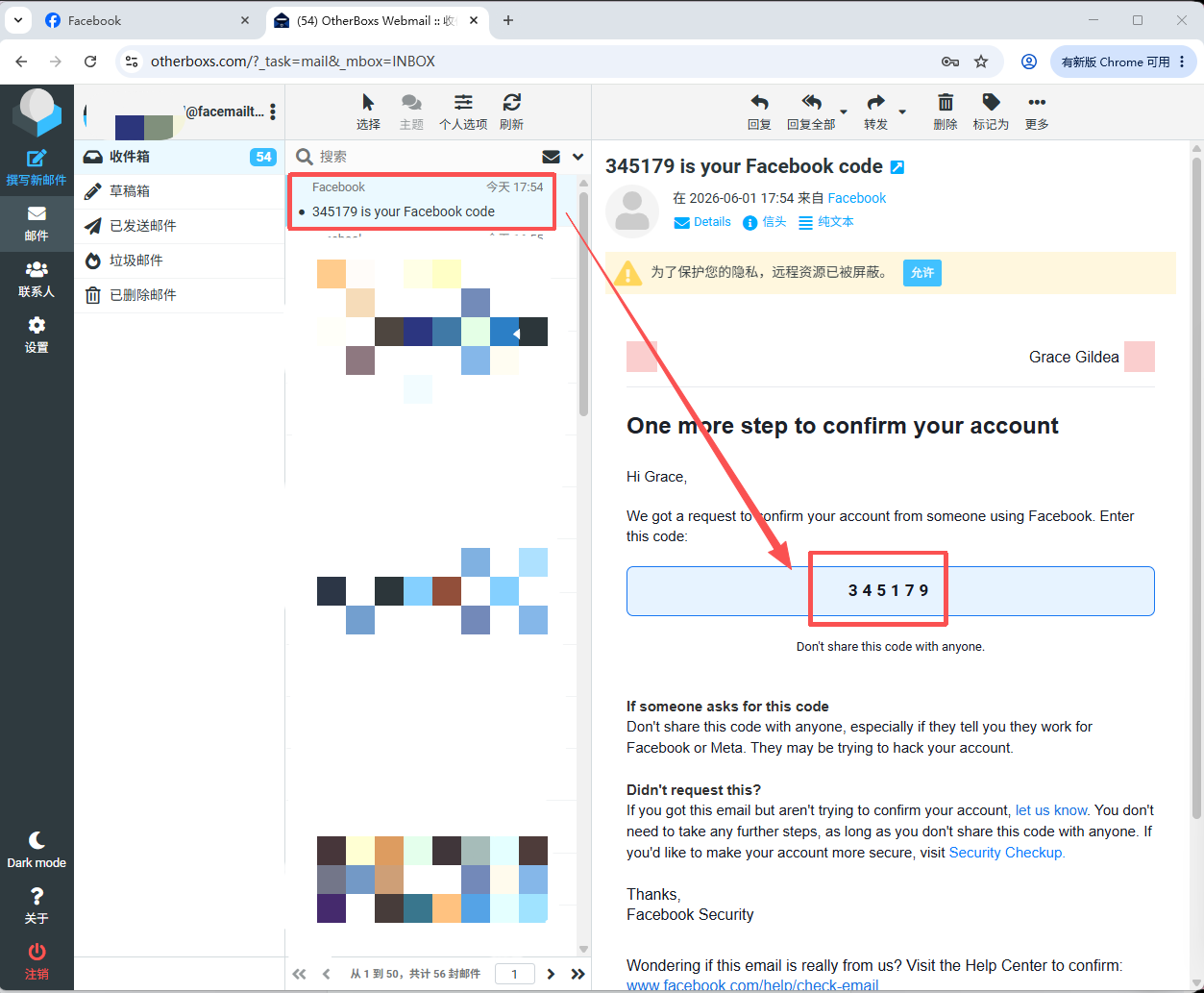
Task: Go to the next page of messages
Action: (551, 974)
